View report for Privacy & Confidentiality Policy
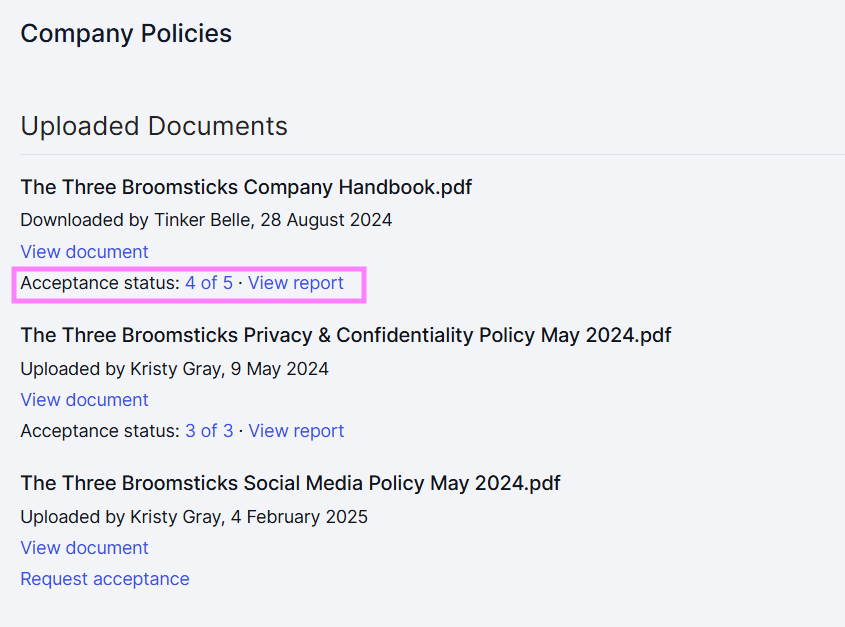The height and width of the screenshot is (627, 845). point(296,431)
